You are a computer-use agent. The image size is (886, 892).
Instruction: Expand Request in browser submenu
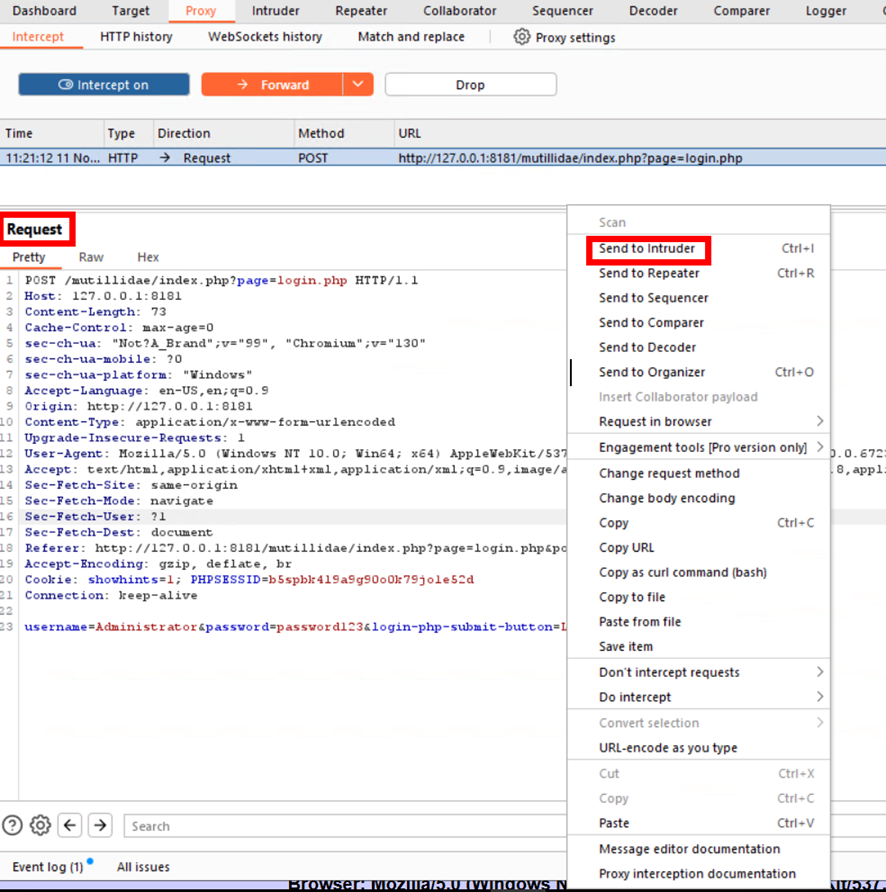(x=819, y=421)
